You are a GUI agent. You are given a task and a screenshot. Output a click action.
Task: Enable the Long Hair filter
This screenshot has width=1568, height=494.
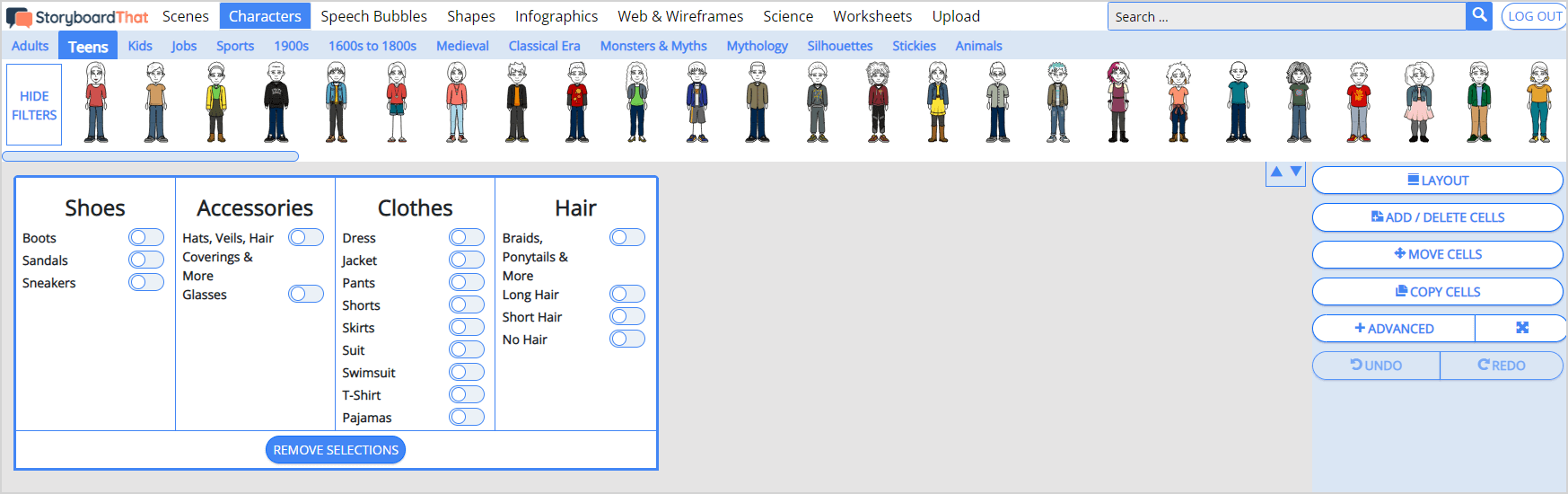click(627, 294)
